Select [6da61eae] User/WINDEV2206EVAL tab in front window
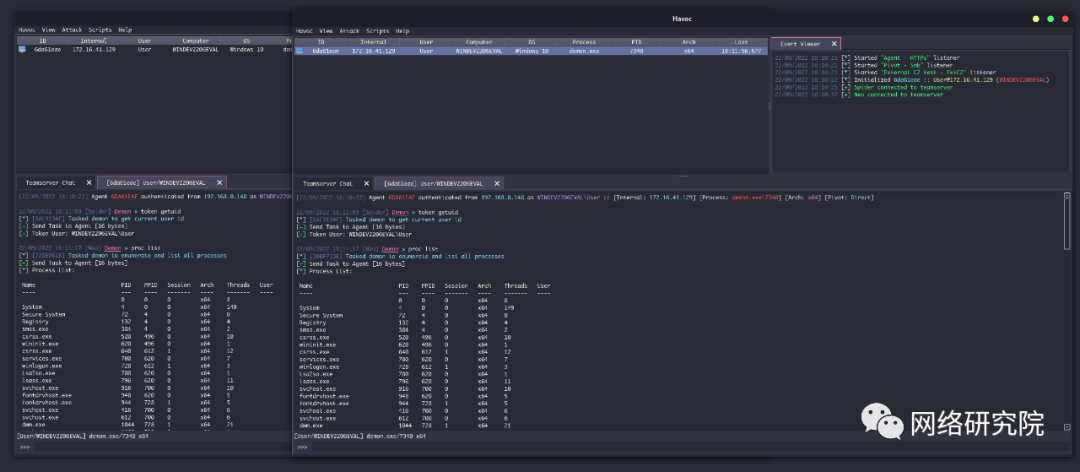The width and height of the screenshot is (1080, 472). coord(434,183)
